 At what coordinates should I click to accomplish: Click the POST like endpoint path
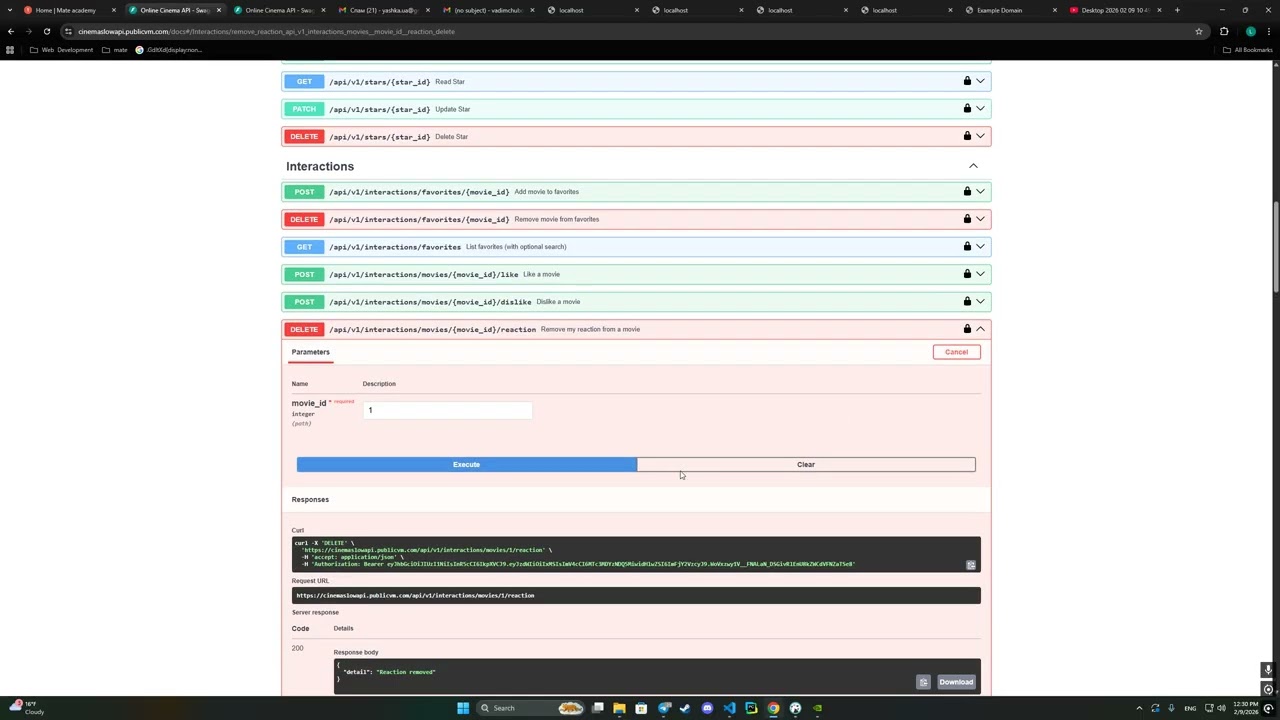tap(424, 274)
